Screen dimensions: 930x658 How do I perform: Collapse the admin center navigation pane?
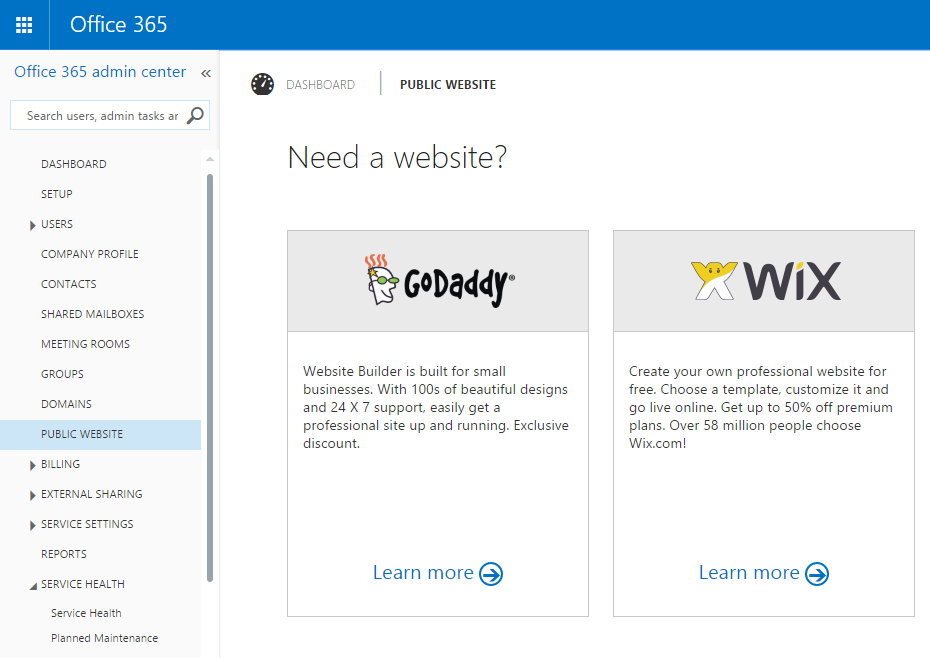click(206, 73)
